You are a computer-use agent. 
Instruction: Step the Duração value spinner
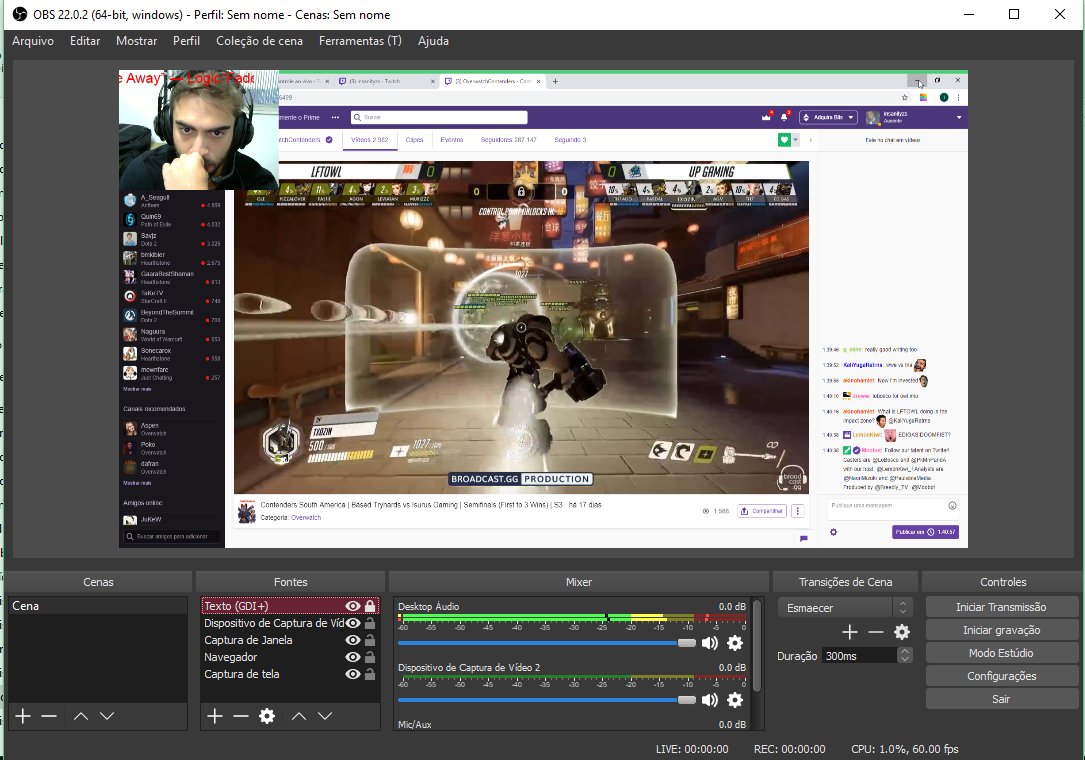(x=904, y=655)
